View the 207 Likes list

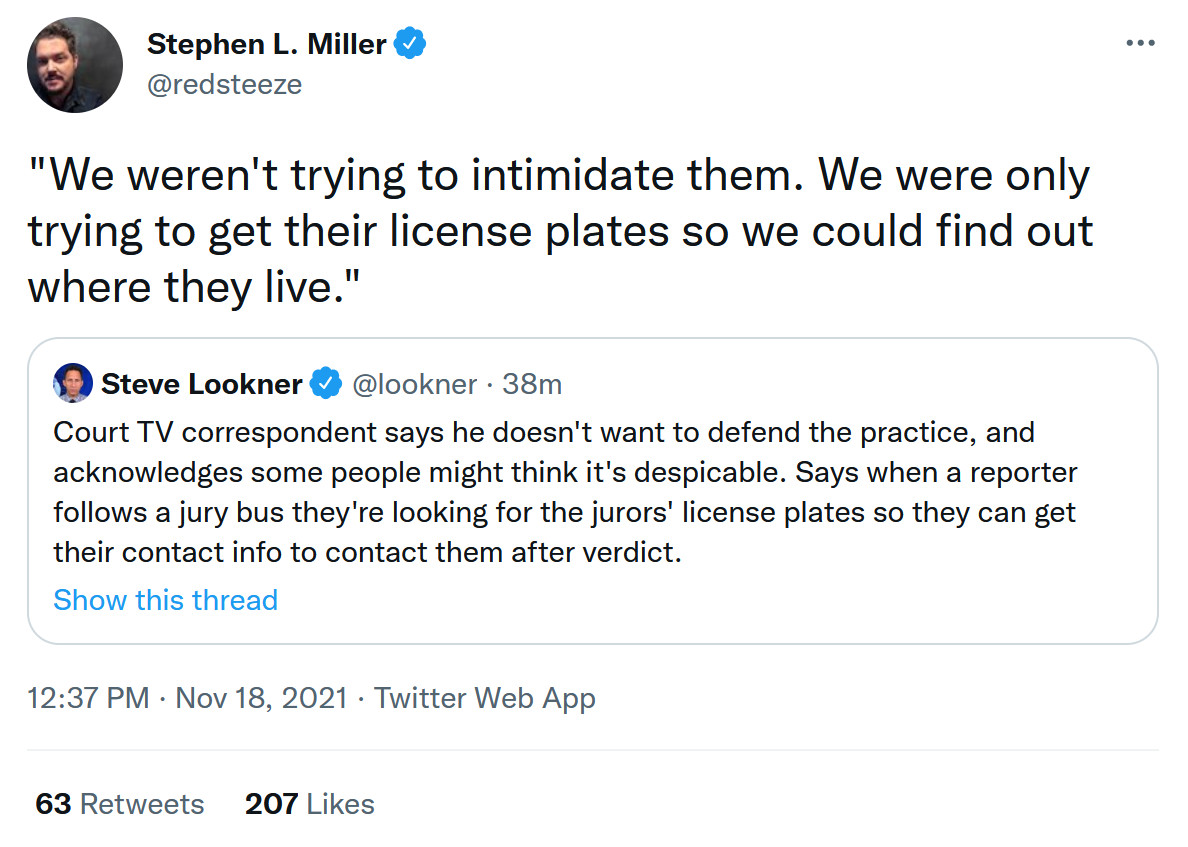click(x=310, y=804)
